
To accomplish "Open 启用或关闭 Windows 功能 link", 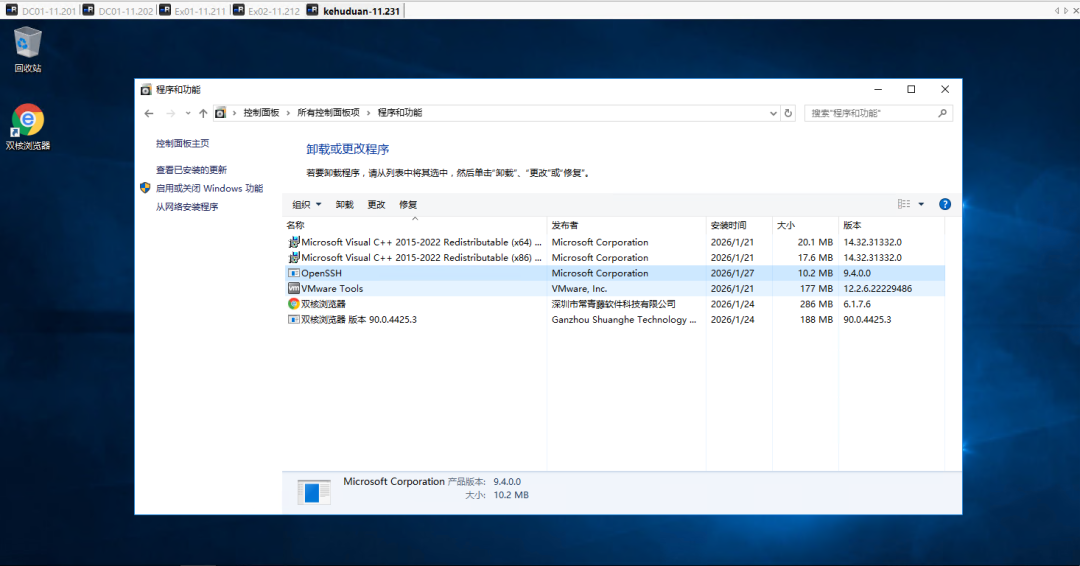I will pyautogui.click(x=209, y=188).
